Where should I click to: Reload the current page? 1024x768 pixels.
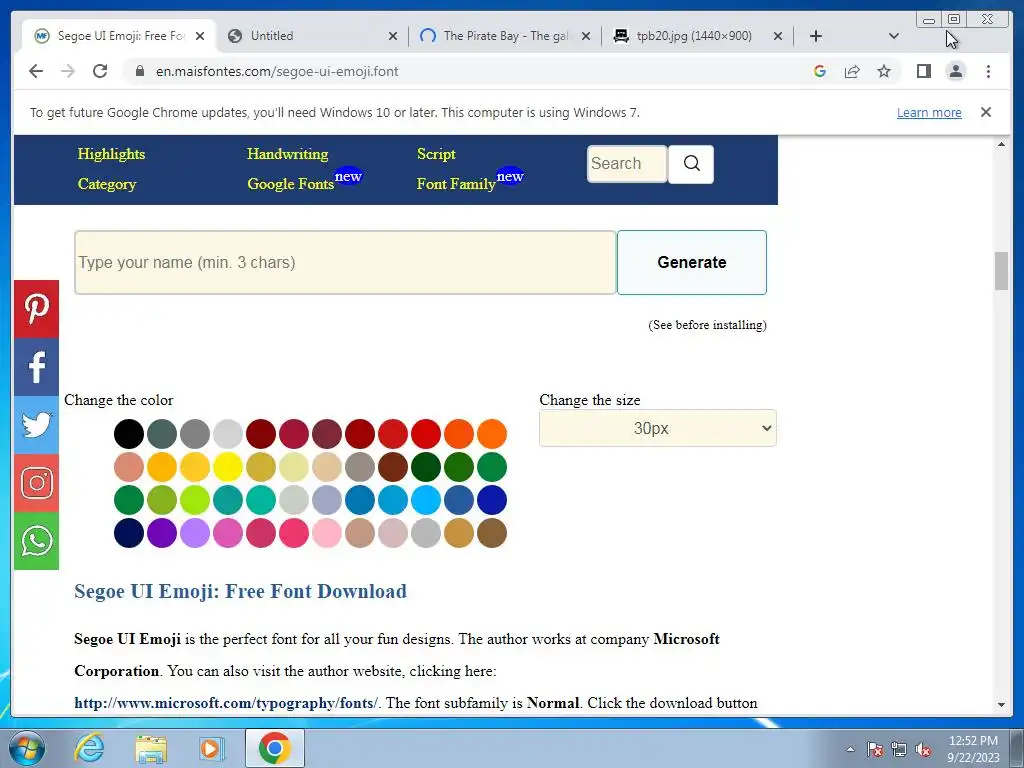(x=100, y=71)
